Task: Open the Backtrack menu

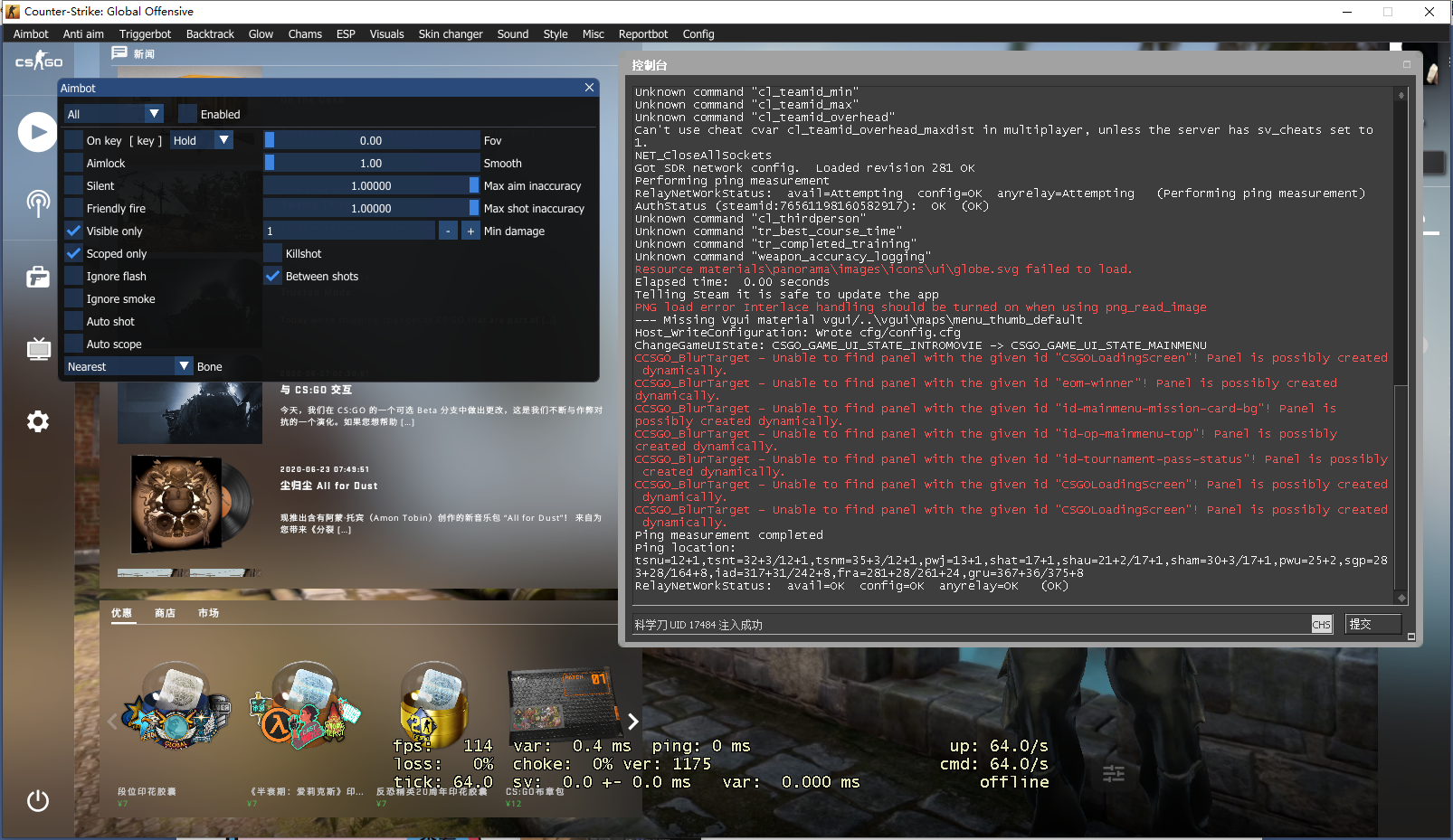Action: 210,34
